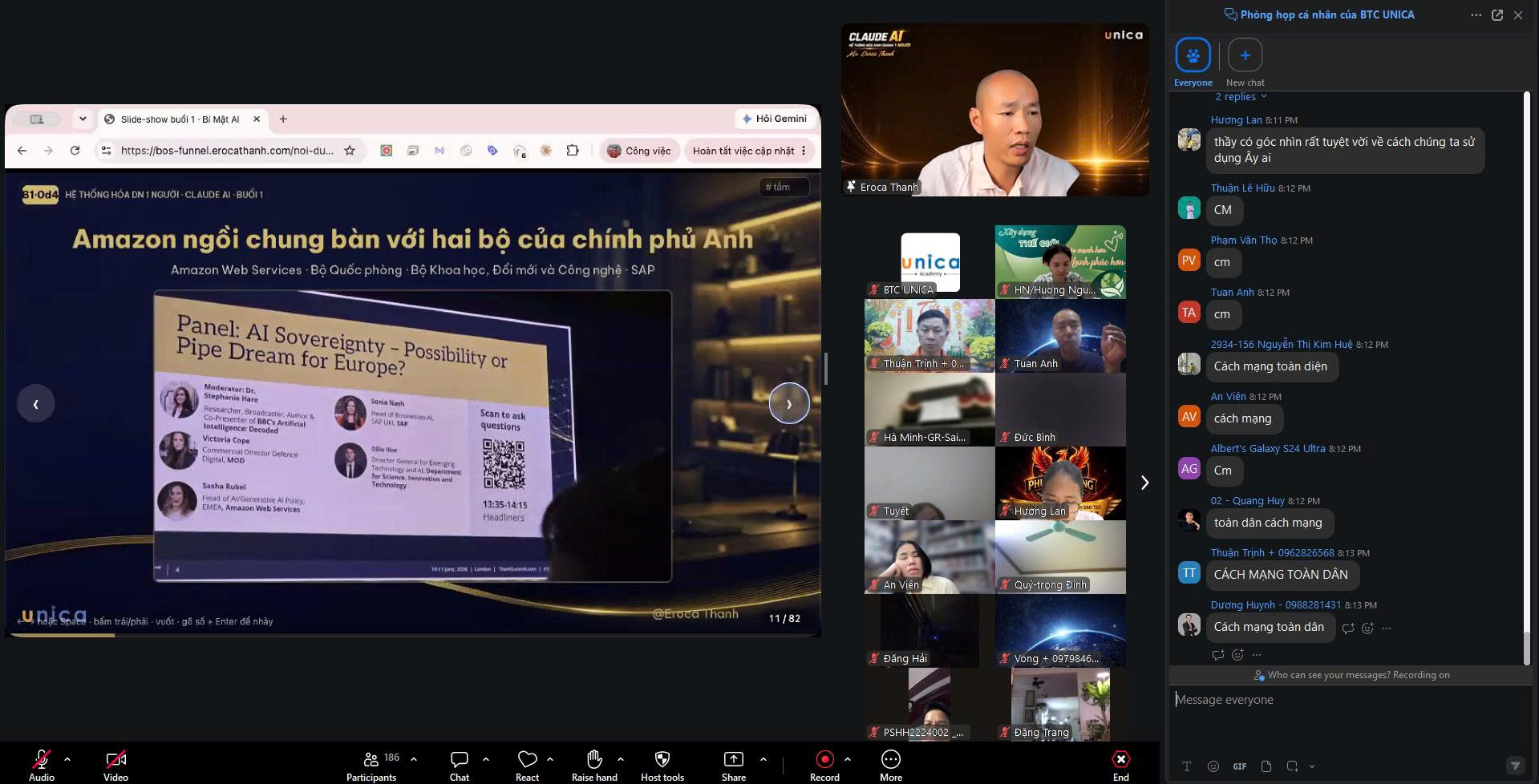Open Extensions puzzle icon in shared browser
The height and width of the screenshot is (784, 1539).
573,151
